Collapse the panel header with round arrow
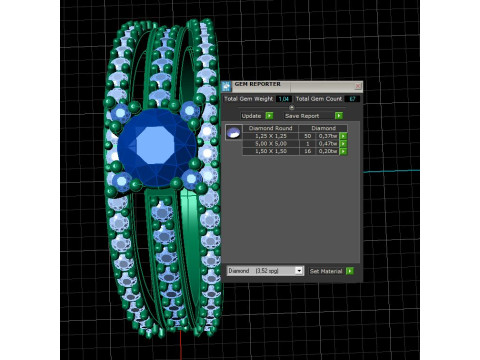480x360 pixels. pos(292,107)
